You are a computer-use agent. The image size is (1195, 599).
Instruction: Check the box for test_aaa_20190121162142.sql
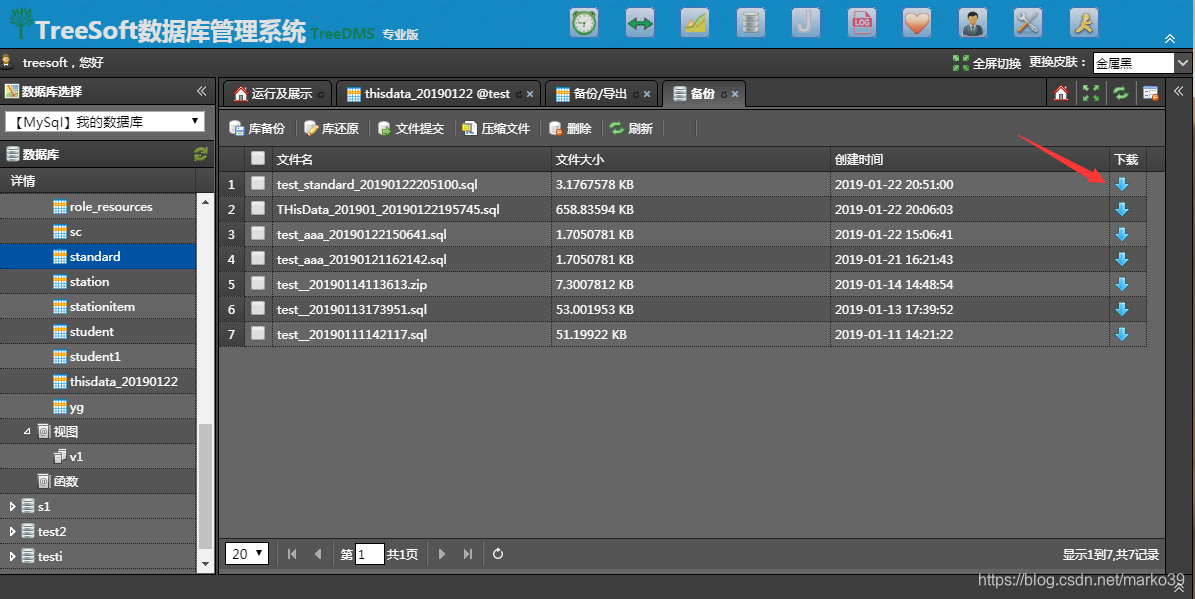click(258, 258)
